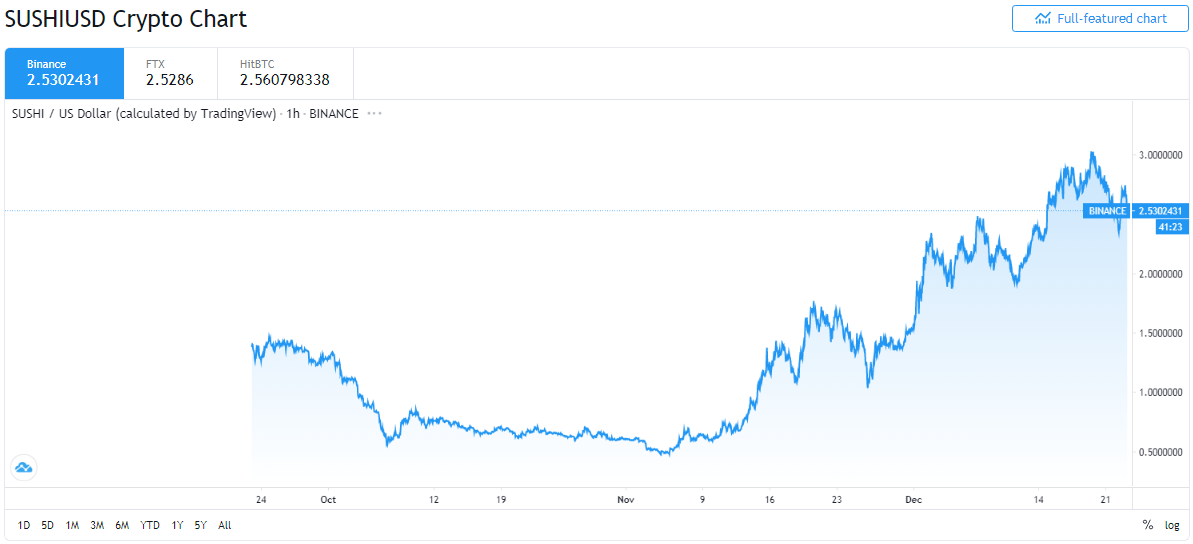Set time range to 1Y
This screenshot has height=544, width=1193.
[x=177, y=525]
